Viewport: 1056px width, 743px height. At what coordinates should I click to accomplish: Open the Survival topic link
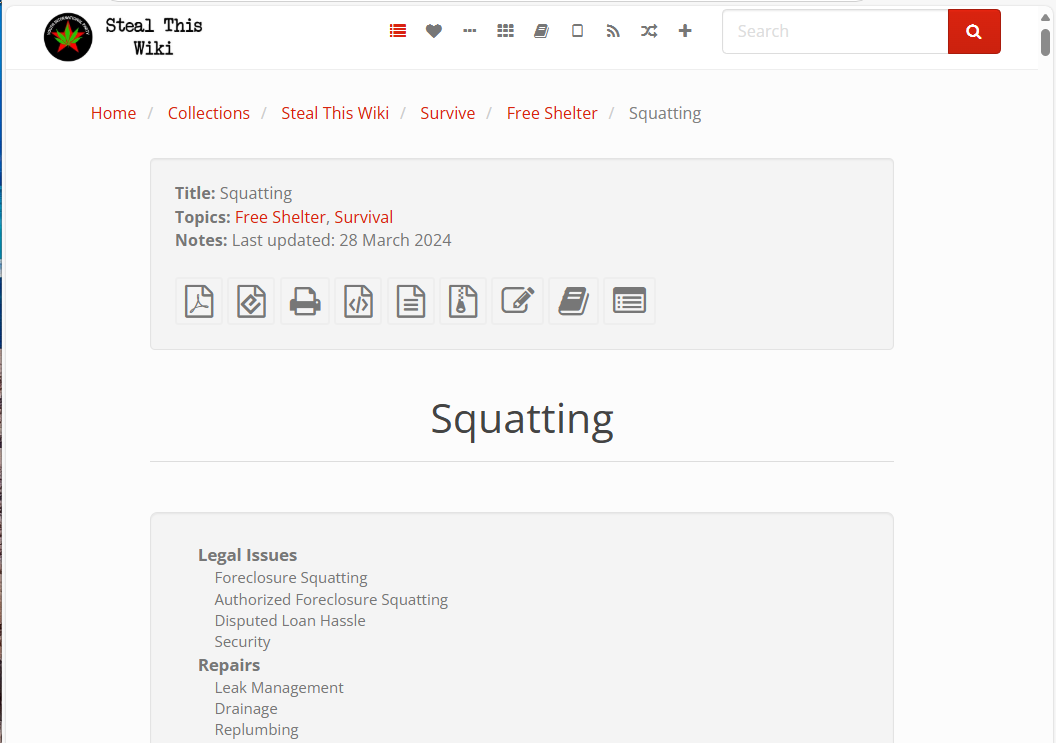[363, 217]
